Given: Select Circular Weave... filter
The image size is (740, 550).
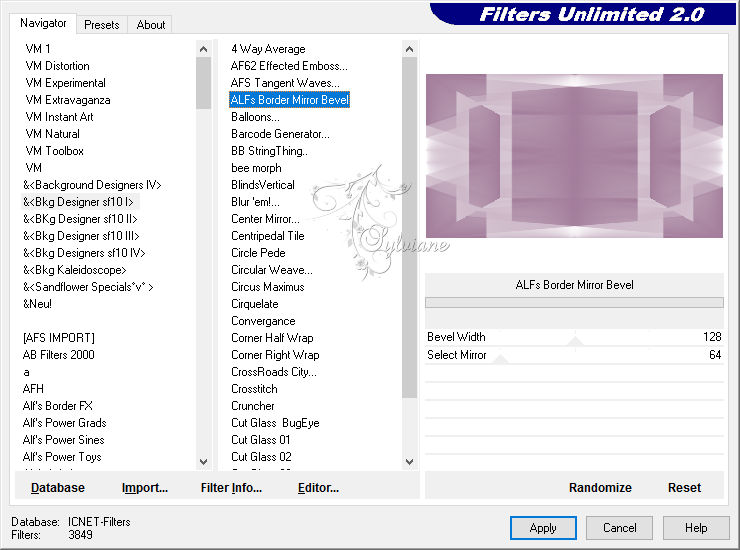Looking at the screenshot, I should pos(272,270).
